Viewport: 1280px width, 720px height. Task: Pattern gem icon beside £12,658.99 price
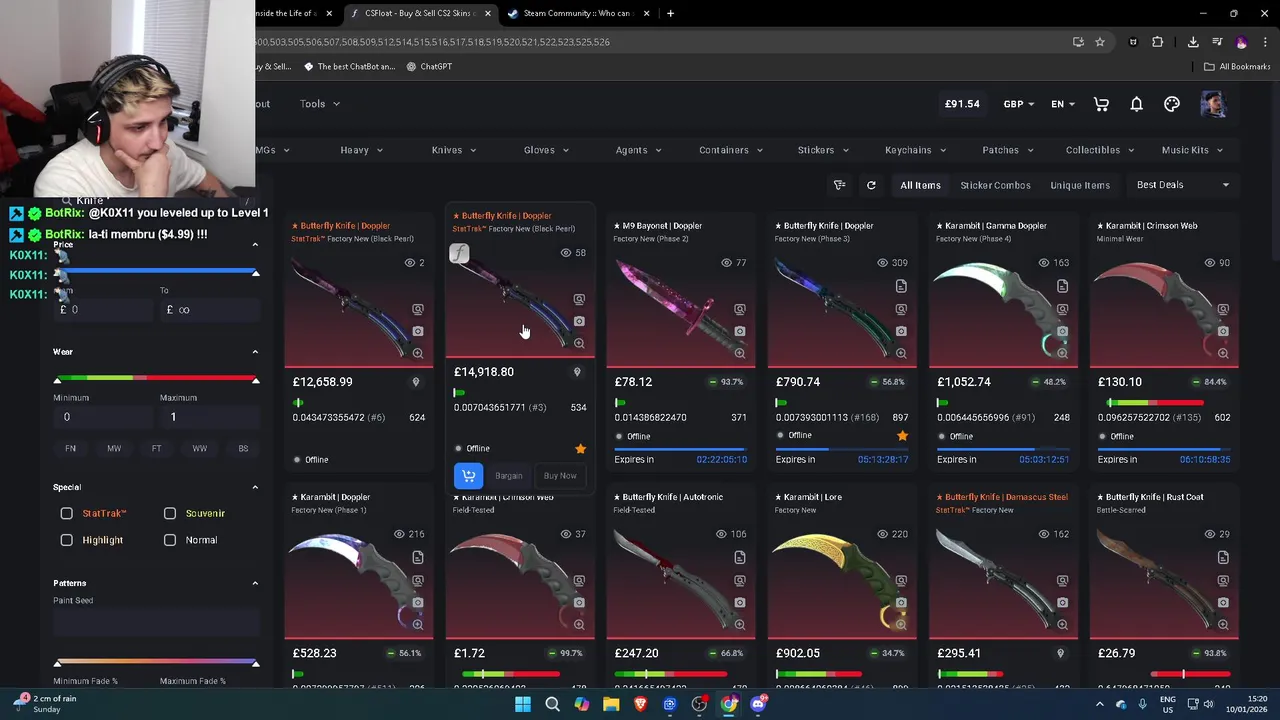pyautogui.click(x=416, y=382)
